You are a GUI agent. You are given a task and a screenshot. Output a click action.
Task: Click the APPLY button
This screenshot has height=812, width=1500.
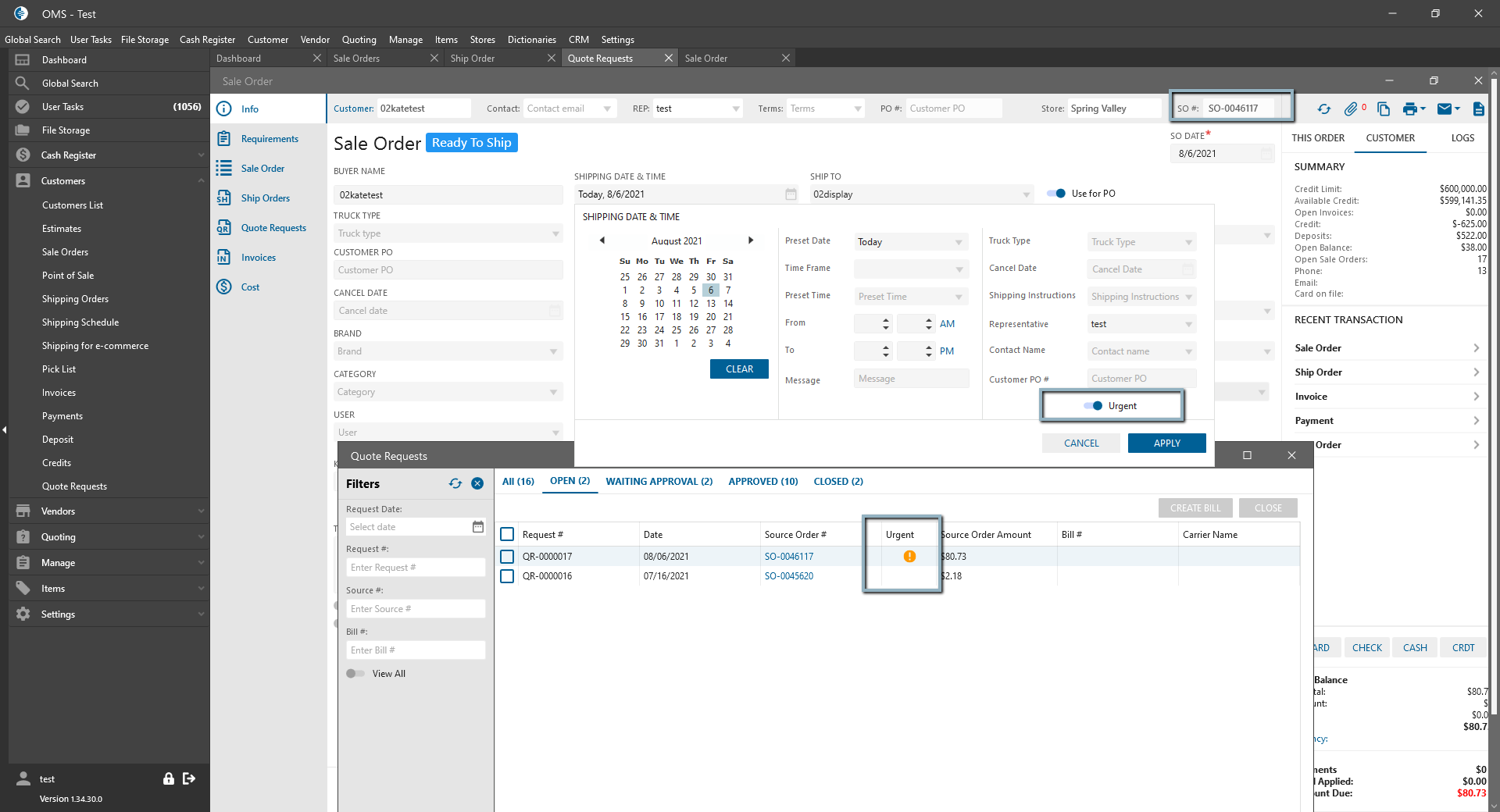point(1166,443)
